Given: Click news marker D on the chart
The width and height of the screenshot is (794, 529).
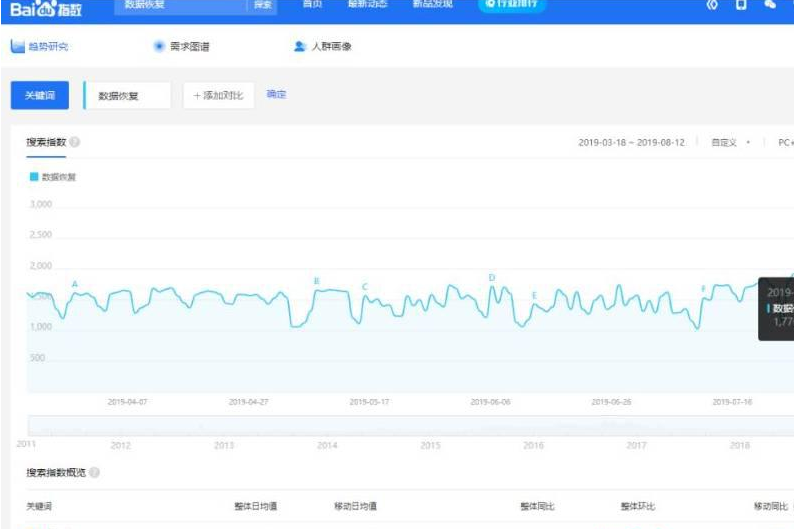Looking at the screenshot, I should (x=491, y=277).
